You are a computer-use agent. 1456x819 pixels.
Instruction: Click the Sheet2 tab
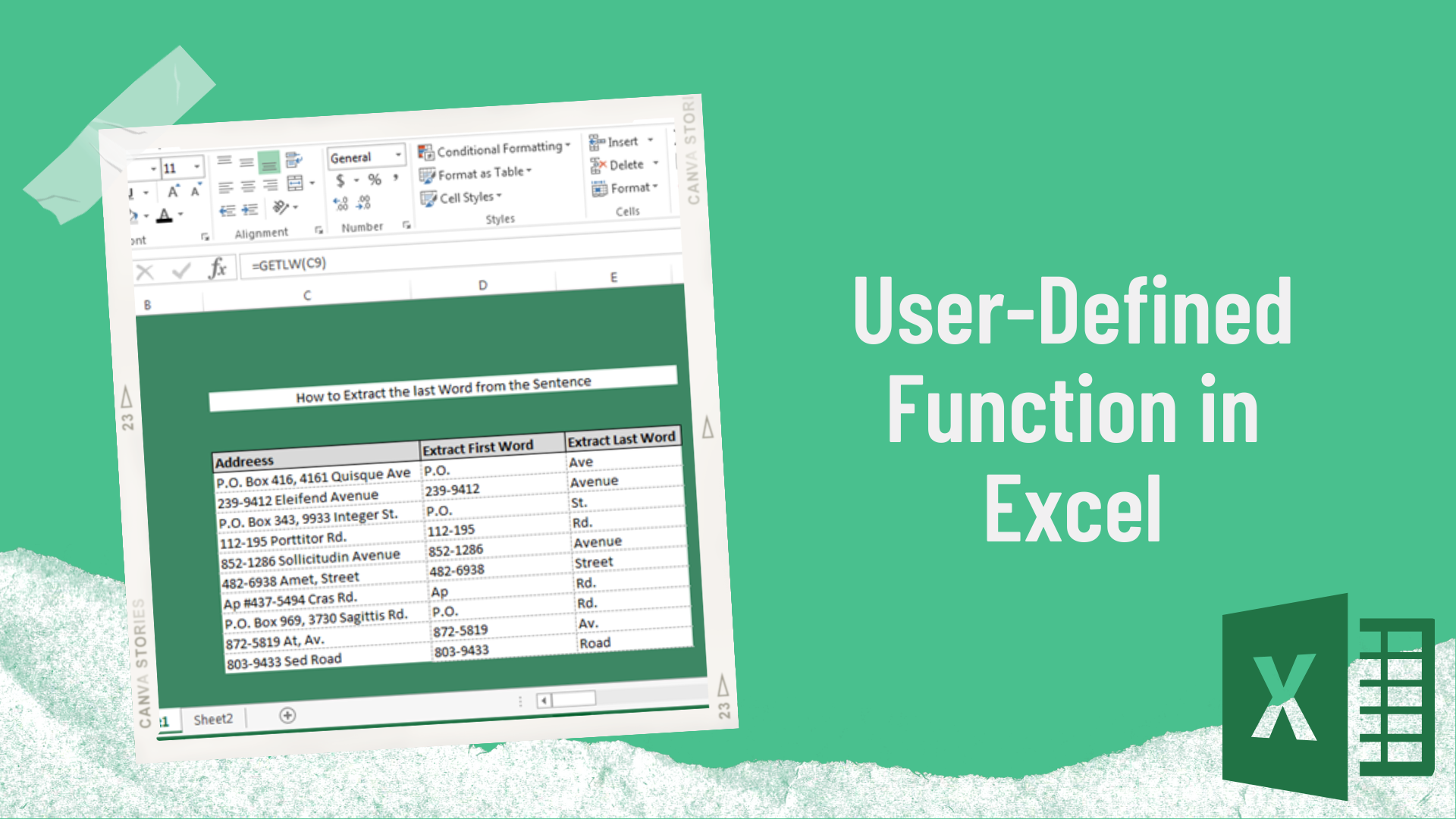[209, 717]
